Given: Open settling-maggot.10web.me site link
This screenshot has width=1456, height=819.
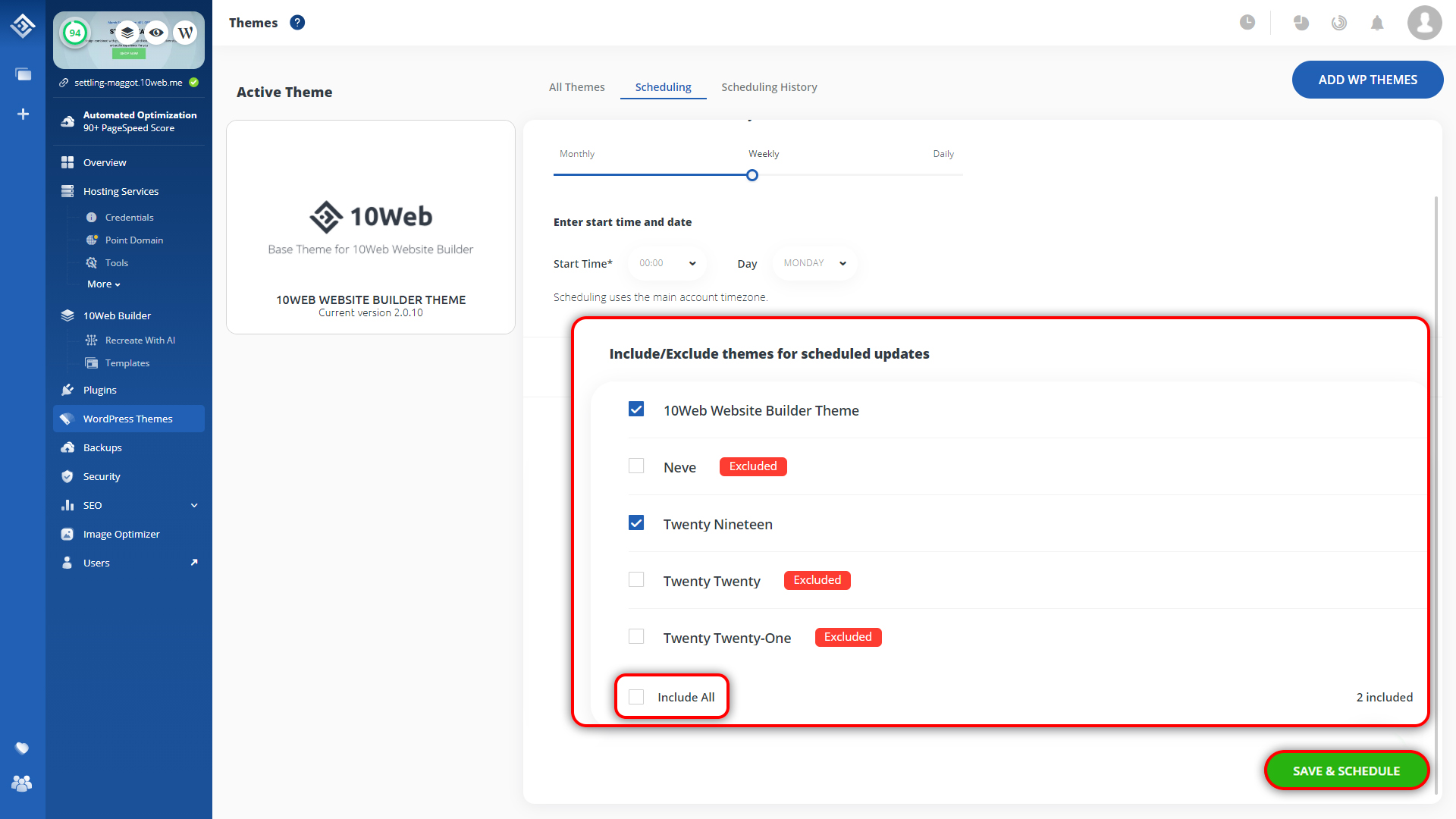Looking at the screenshot, I should click(x=128, y=83).
